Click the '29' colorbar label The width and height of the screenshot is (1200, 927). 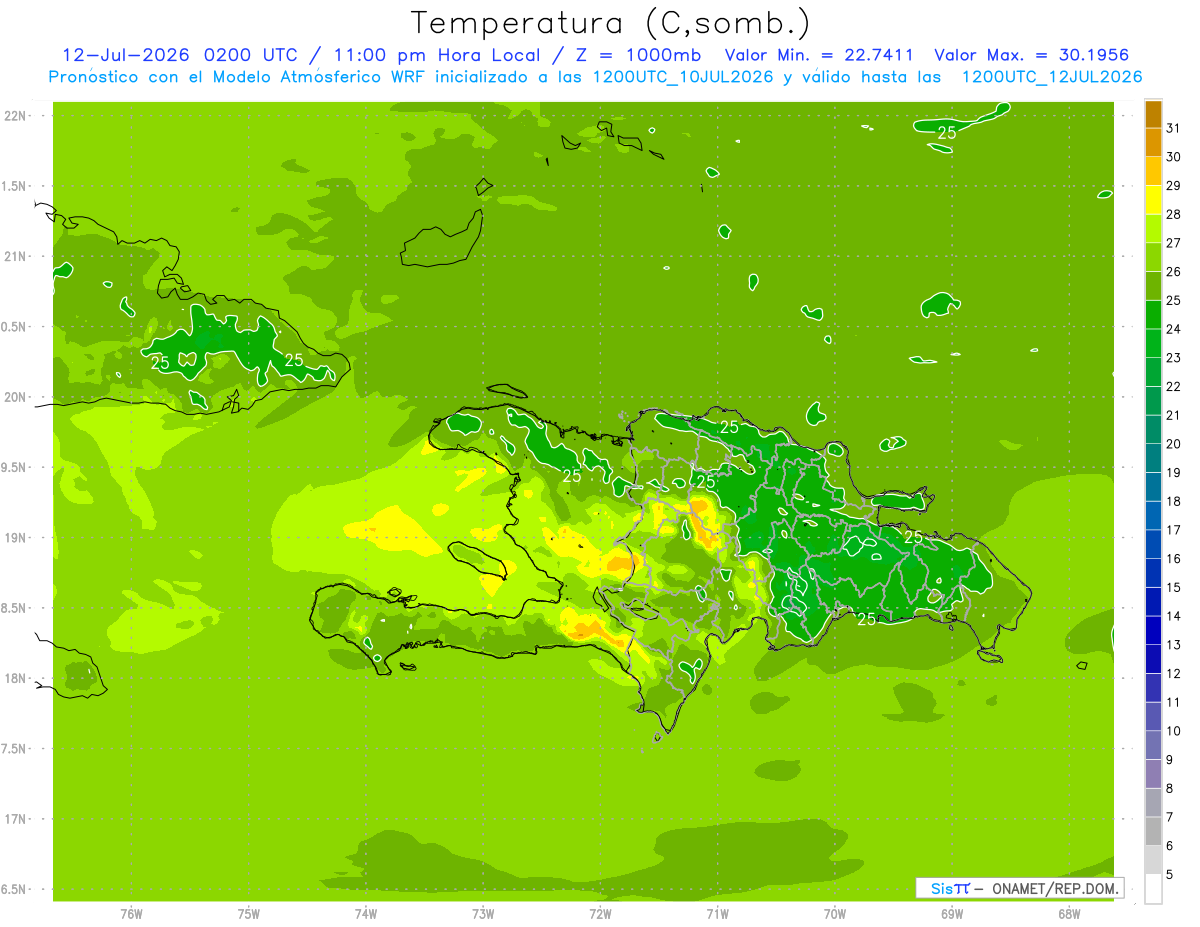pos(1174,185)
